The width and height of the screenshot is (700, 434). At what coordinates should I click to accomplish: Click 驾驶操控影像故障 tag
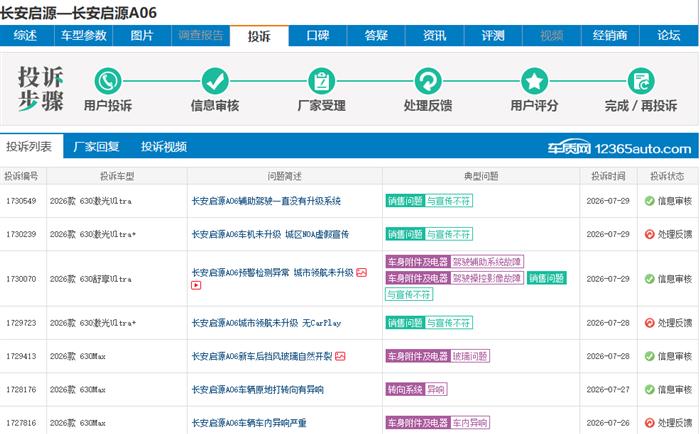pyautogui.click(x=487, y=278)
